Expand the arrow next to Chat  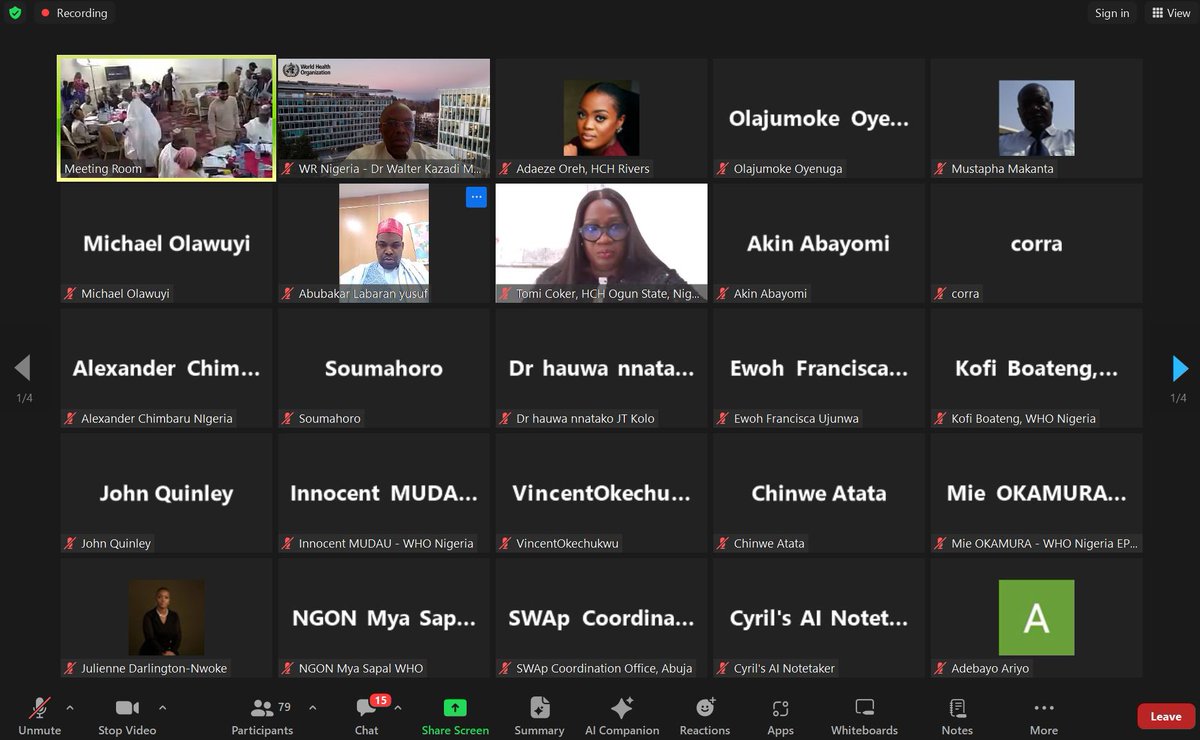pos(398,707)
